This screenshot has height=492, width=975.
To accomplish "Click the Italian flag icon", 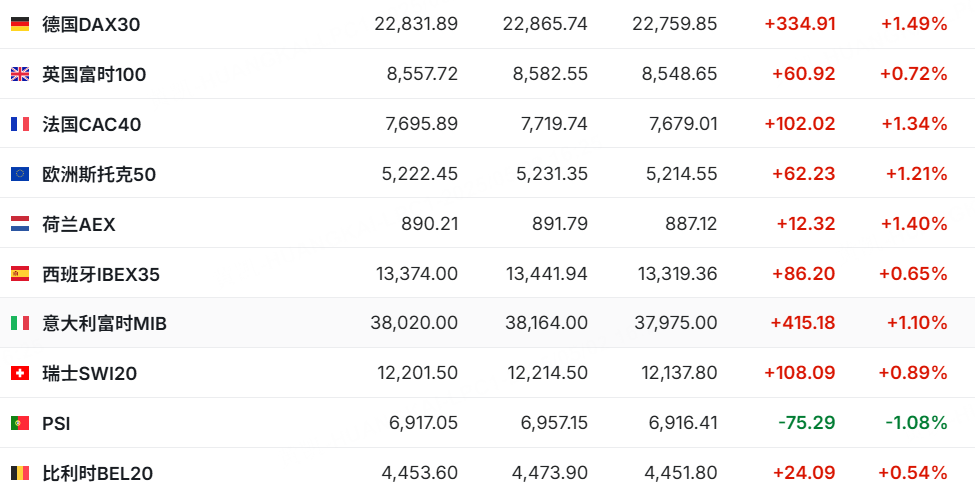I will 20,323.
